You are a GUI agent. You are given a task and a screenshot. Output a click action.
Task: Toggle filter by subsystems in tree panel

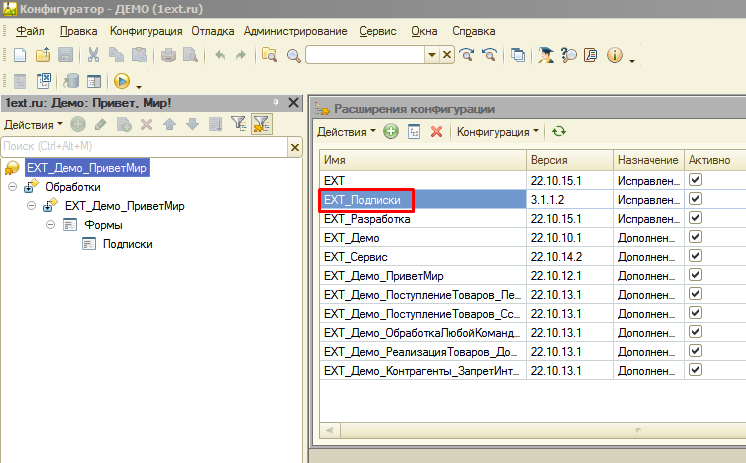point(238,124)
